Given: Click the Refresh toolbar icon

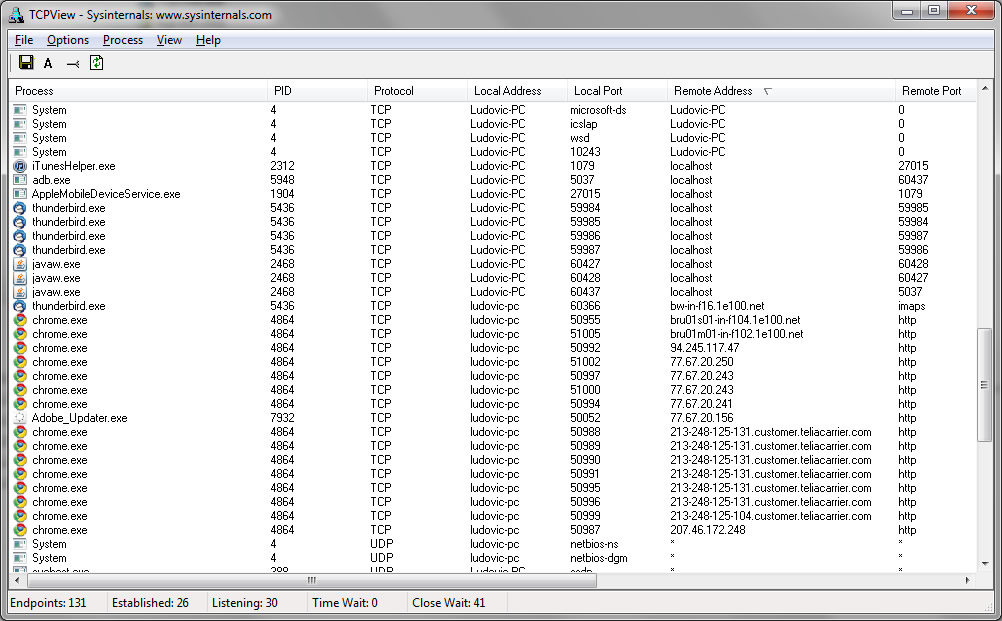Looking at the screenshot, I should [96, 63].
